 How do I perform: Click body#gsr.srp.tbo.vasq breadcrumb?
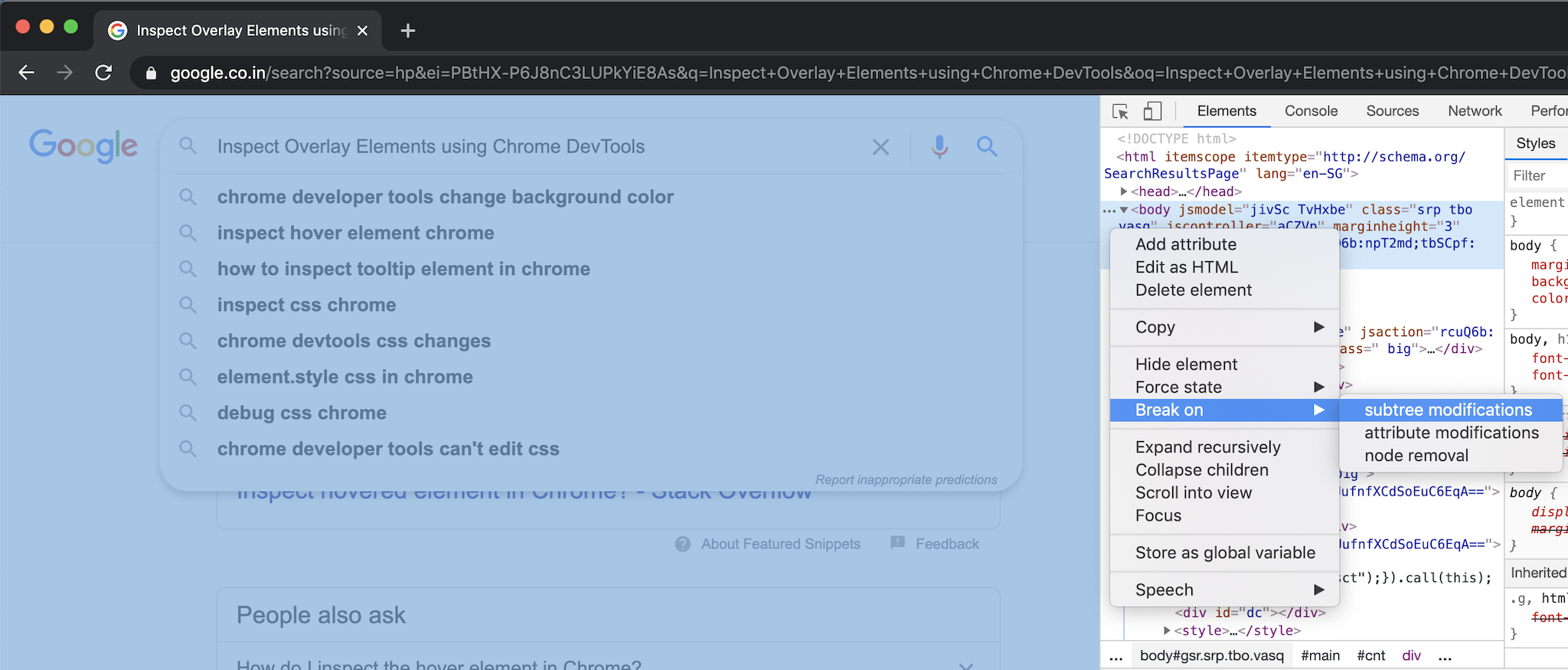[1212, 656]
